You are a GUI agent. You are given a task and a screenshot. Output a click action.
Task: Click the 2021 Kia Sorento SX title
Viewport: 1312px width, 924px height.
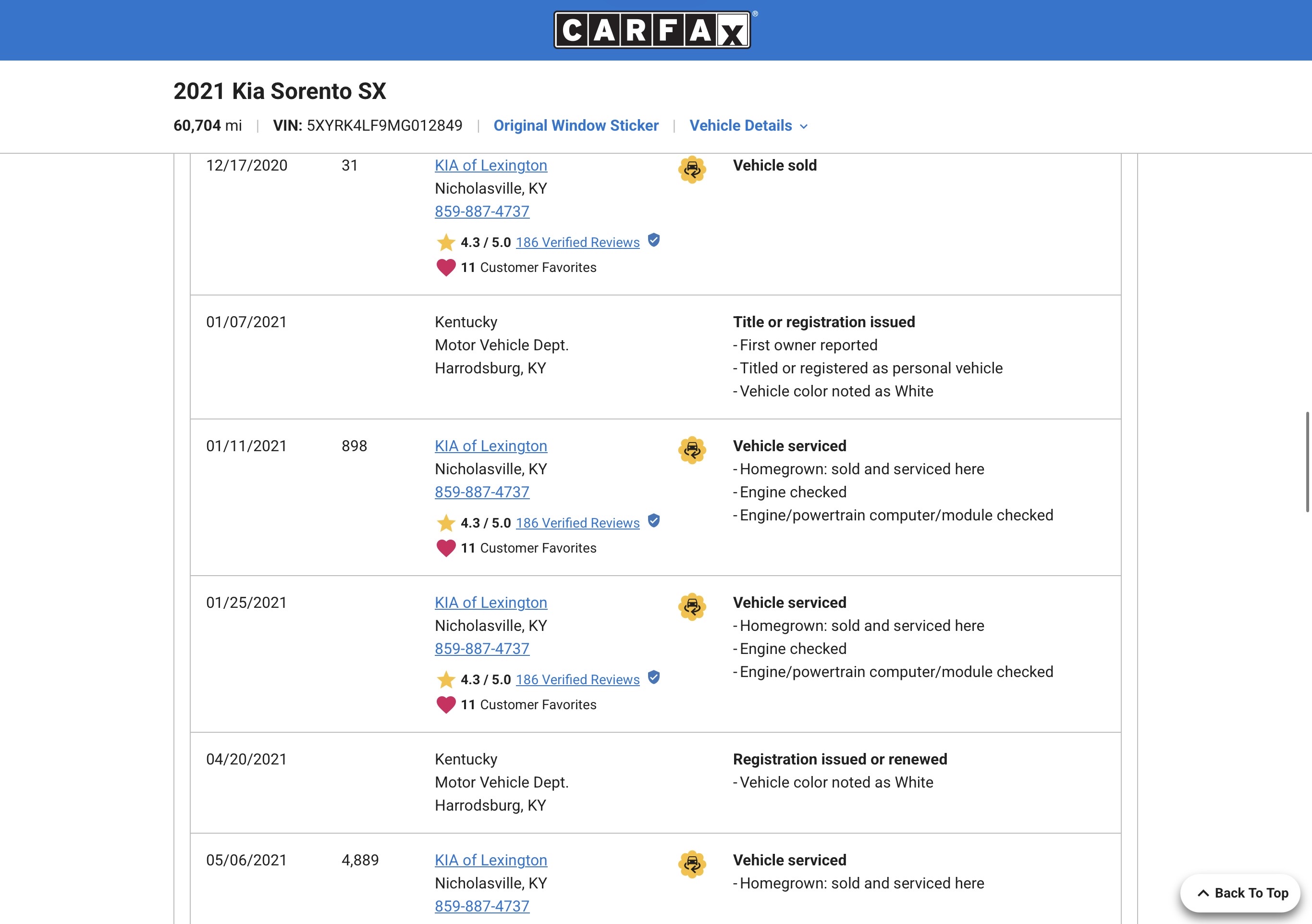pos(280,91)
